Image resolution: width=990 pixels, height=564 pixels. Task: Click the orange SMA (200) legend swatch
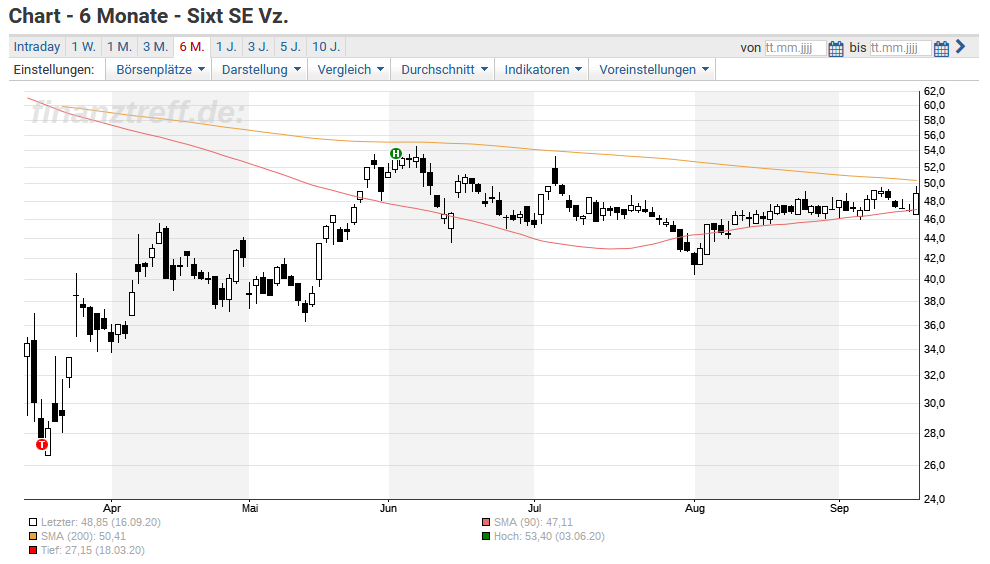(x=33, y=536)
